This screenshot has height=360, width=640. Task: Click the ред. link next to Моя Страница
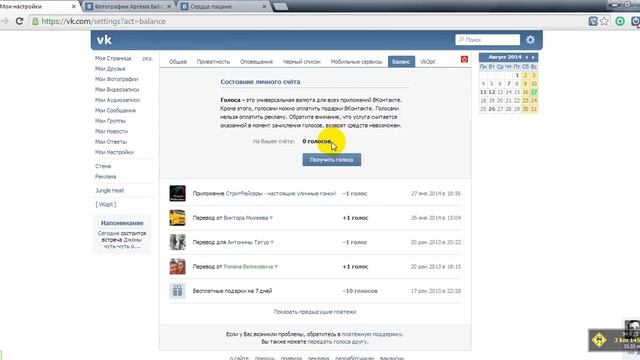click(147, 58)
